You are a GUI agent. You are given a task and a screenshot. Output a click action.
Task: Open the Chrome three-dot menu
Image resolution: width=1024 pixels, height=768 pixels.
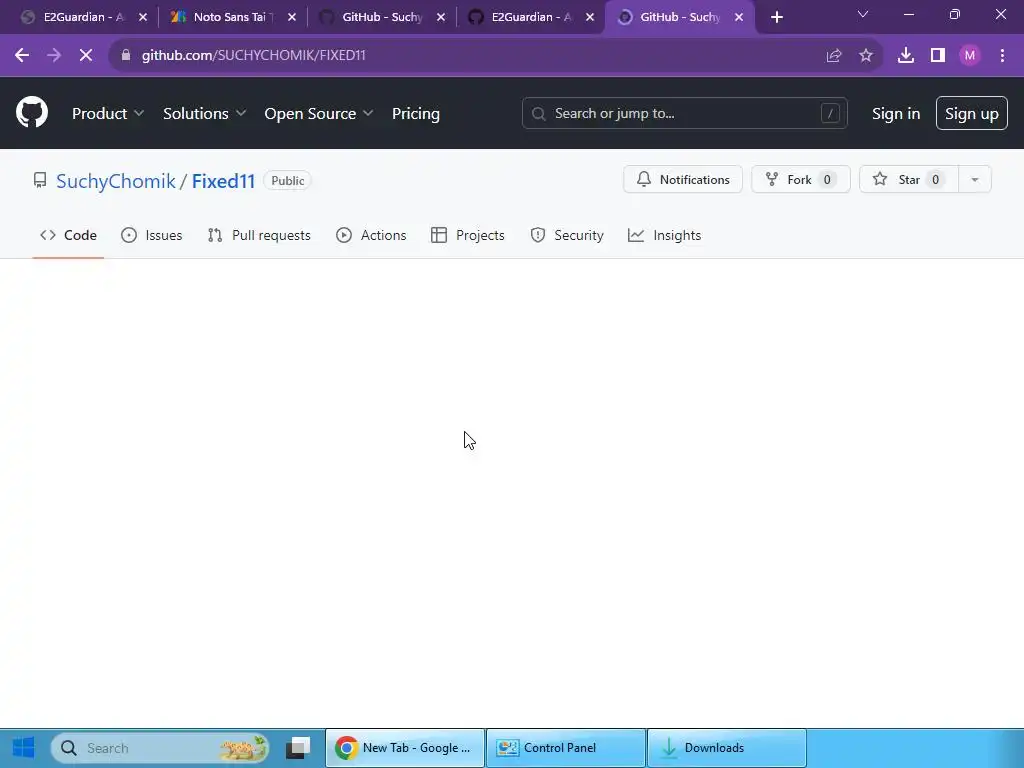tap(1002, 56)
